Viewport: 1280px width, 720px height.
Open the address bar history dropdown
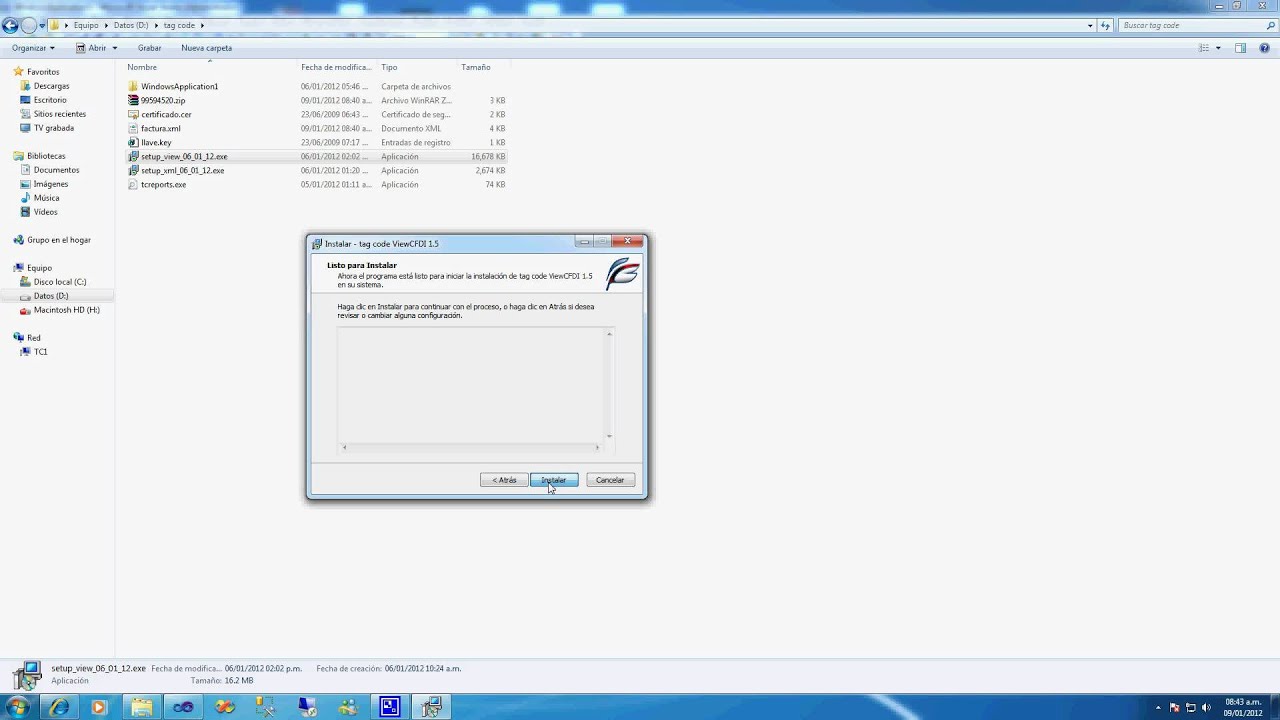[1090, 25]
